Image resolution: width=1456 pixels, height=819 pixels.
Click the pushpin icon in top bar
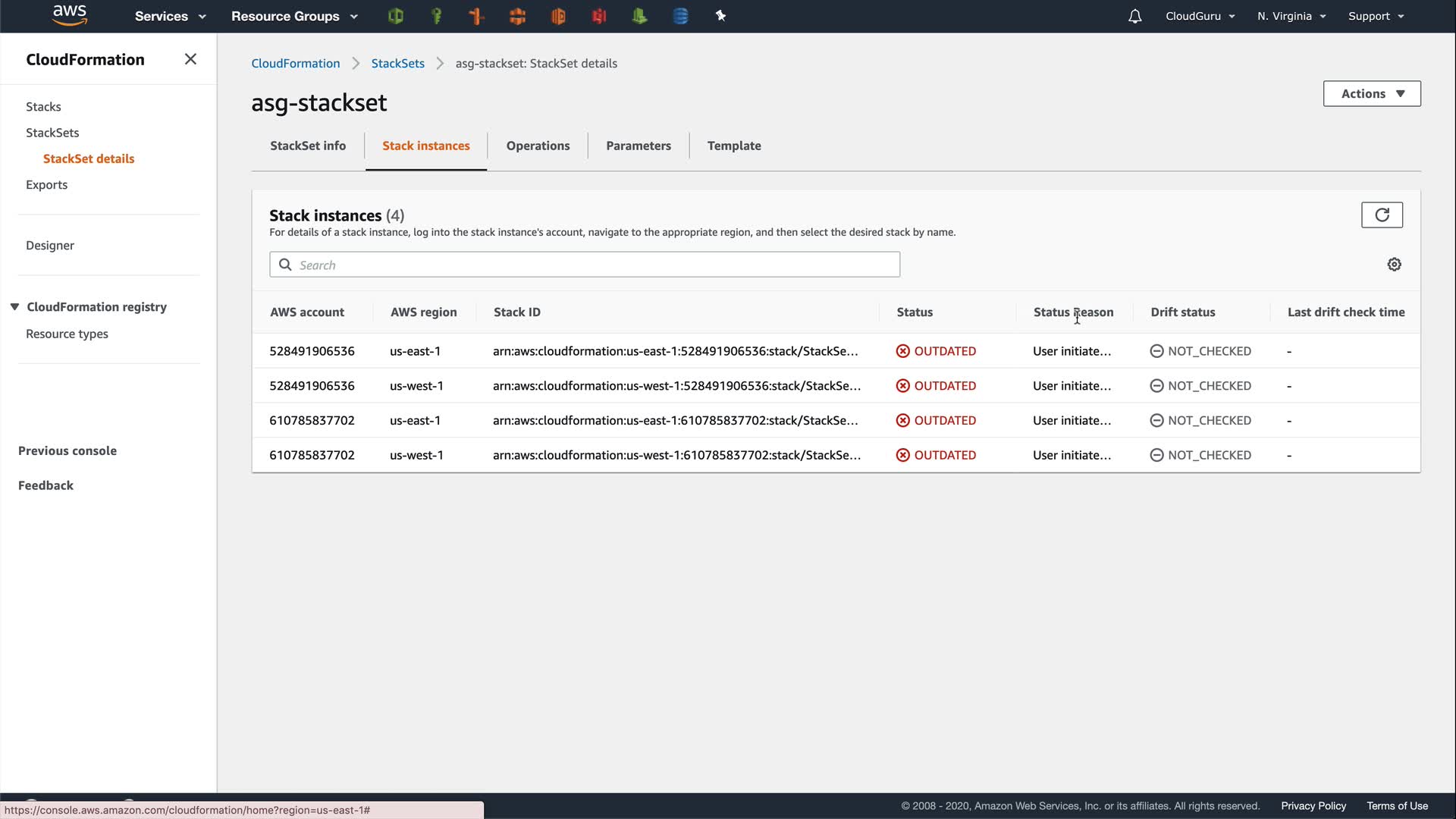(x=720, y=16)
